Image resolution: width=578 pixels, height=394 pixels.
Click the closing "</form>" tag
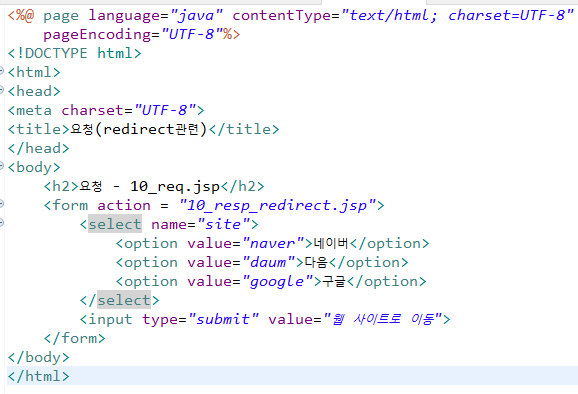(x=74, y=338)
